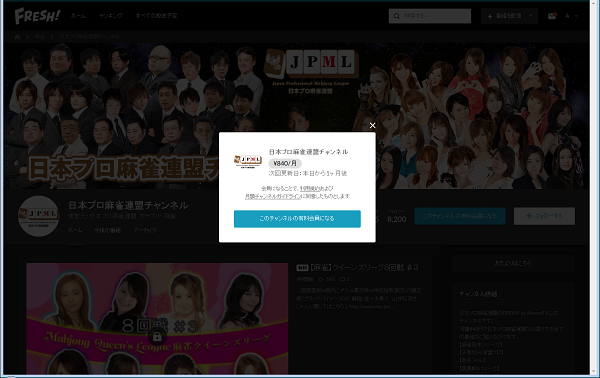Open the 麻雀 breadcrumb link
The height and width of the screenshot is (378, 600).
(40, 37)
